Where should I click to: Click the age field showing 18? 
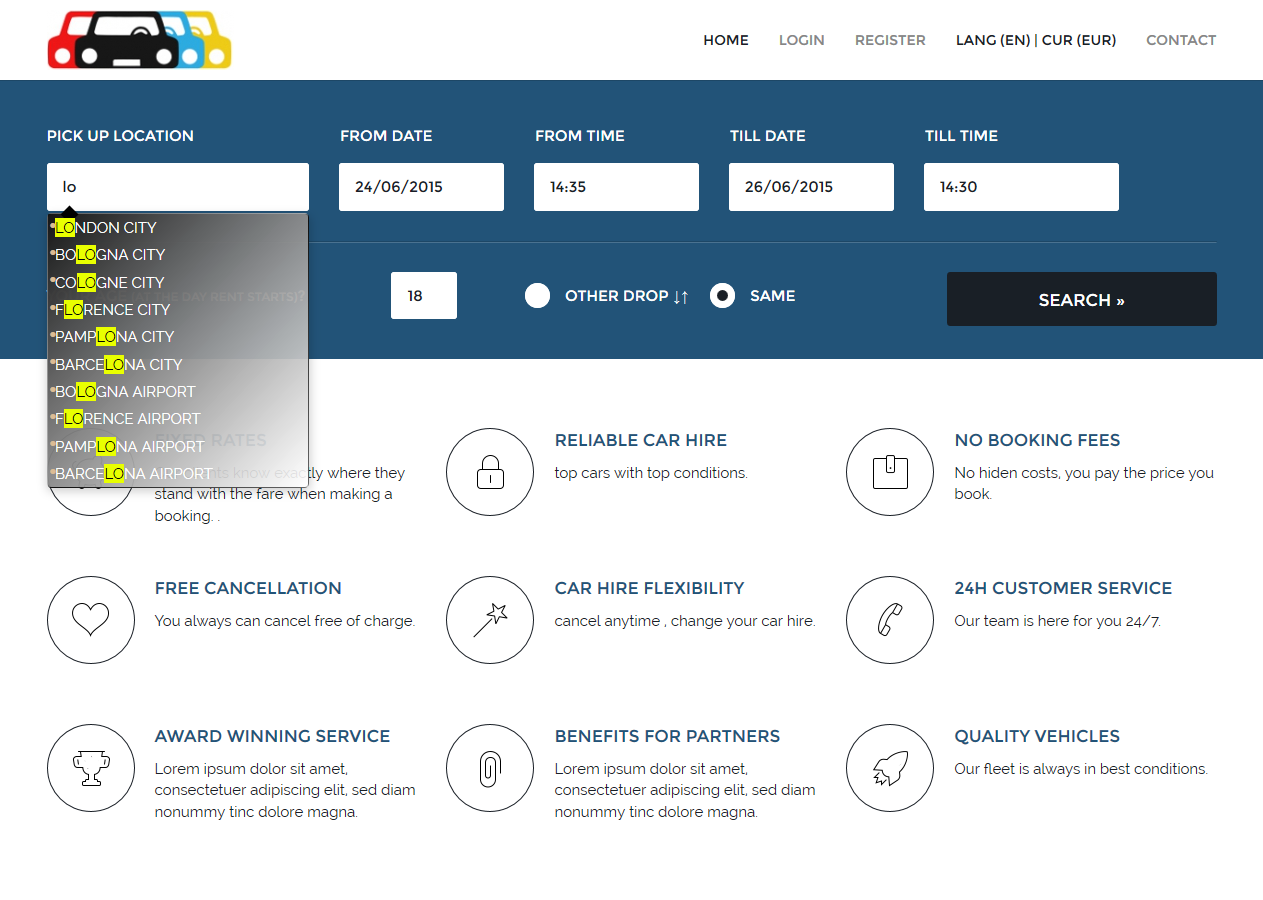click(424, 296)
